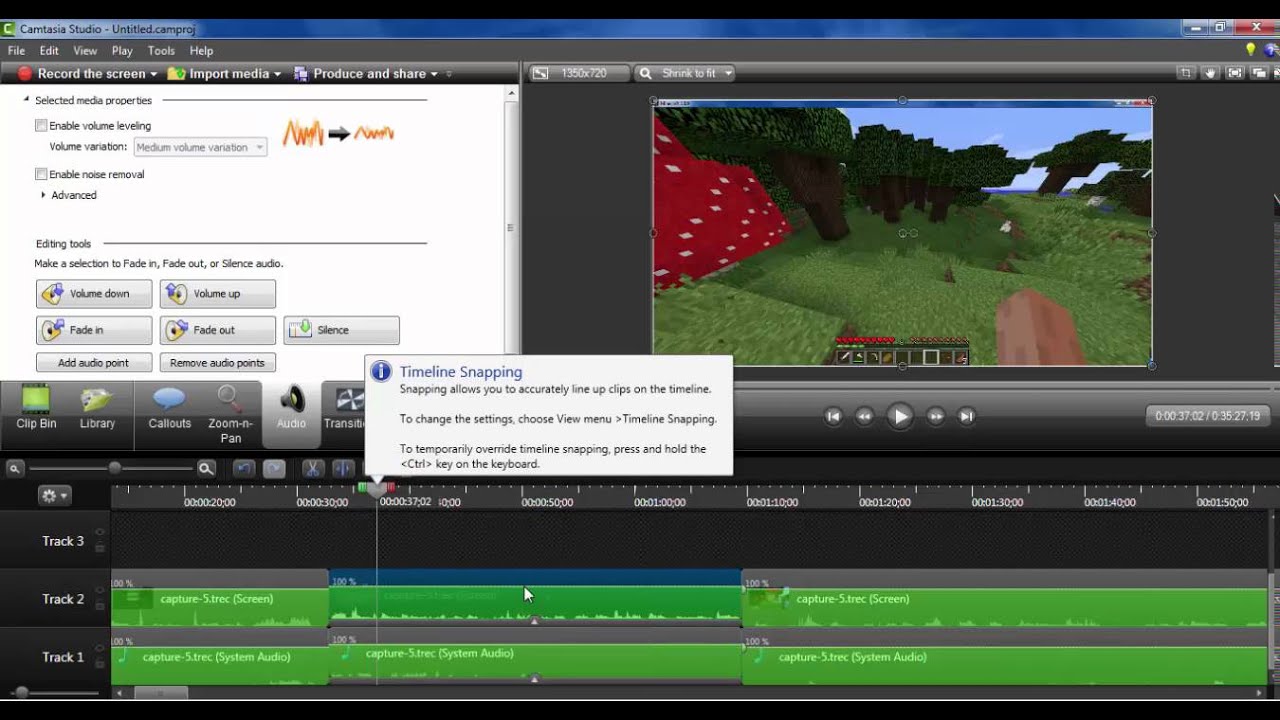Image resolution: width=1280 pixels, height=720 pixels.
Task: Click the timeline horizontal scrollbar thumb
Action: coord(160,692)
